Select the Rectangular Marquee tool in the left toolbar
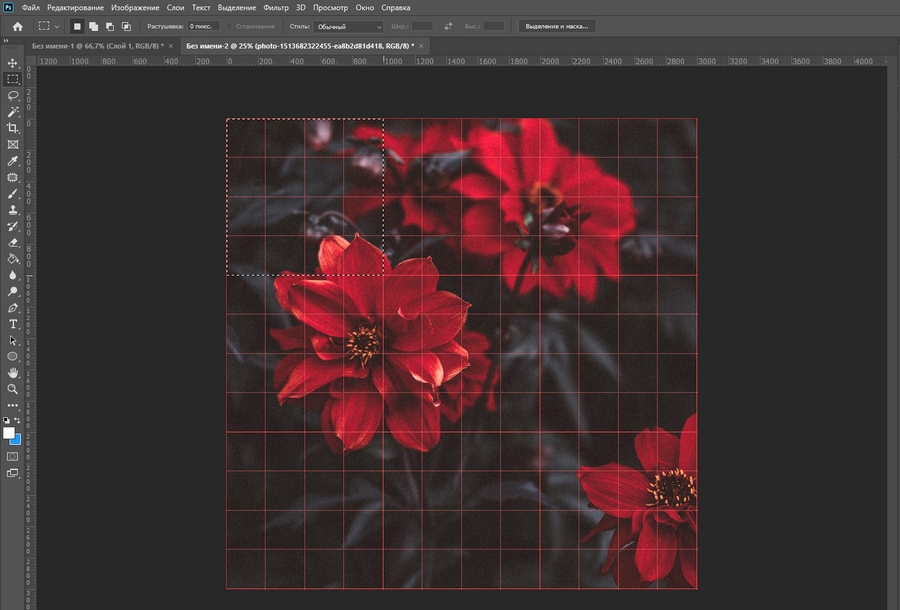 pyautogui.click(x=13, y=79)
